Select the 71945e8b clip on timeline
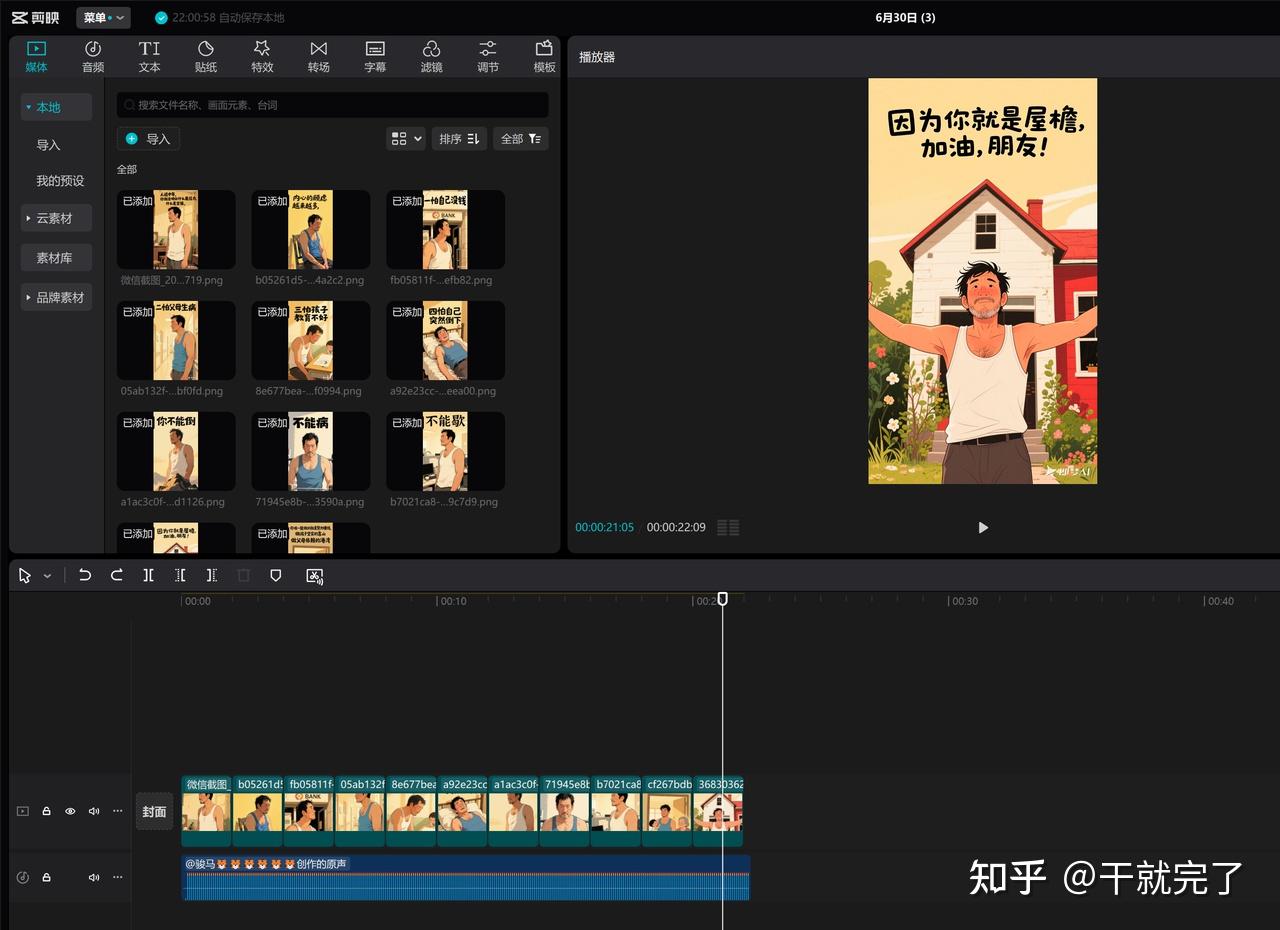This screenshot has width=1280, height=930. (x=565, y=811)
